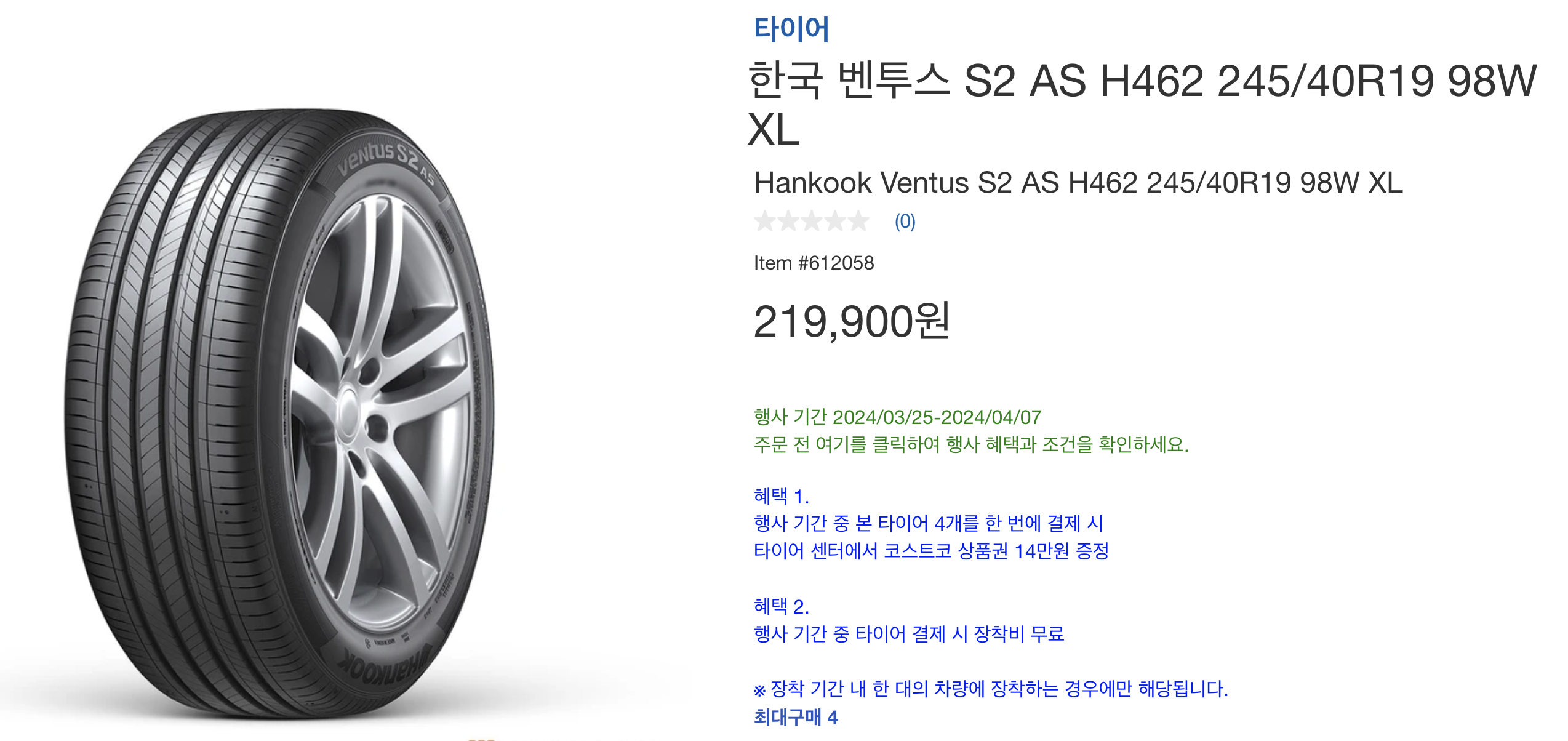Image resolution: width=1568 pixels, height=741 pixels.
Task: Click the 219,900원 price
Action: [x=852, y=321]
